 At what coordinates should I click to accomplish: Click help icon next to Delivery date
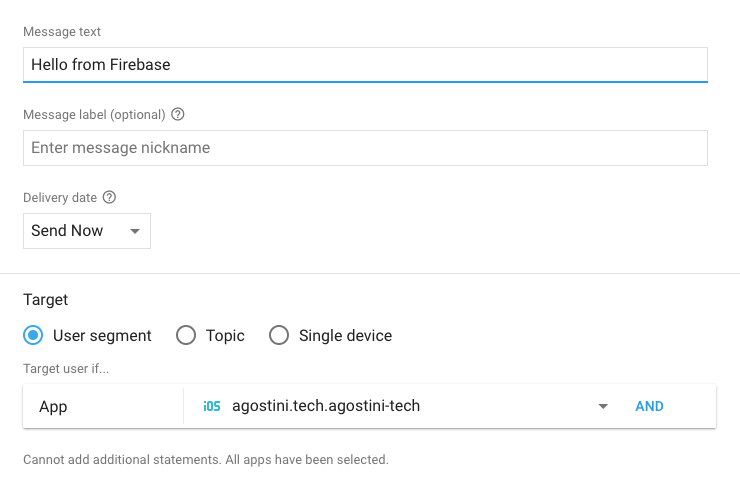[x=110, y=198]
